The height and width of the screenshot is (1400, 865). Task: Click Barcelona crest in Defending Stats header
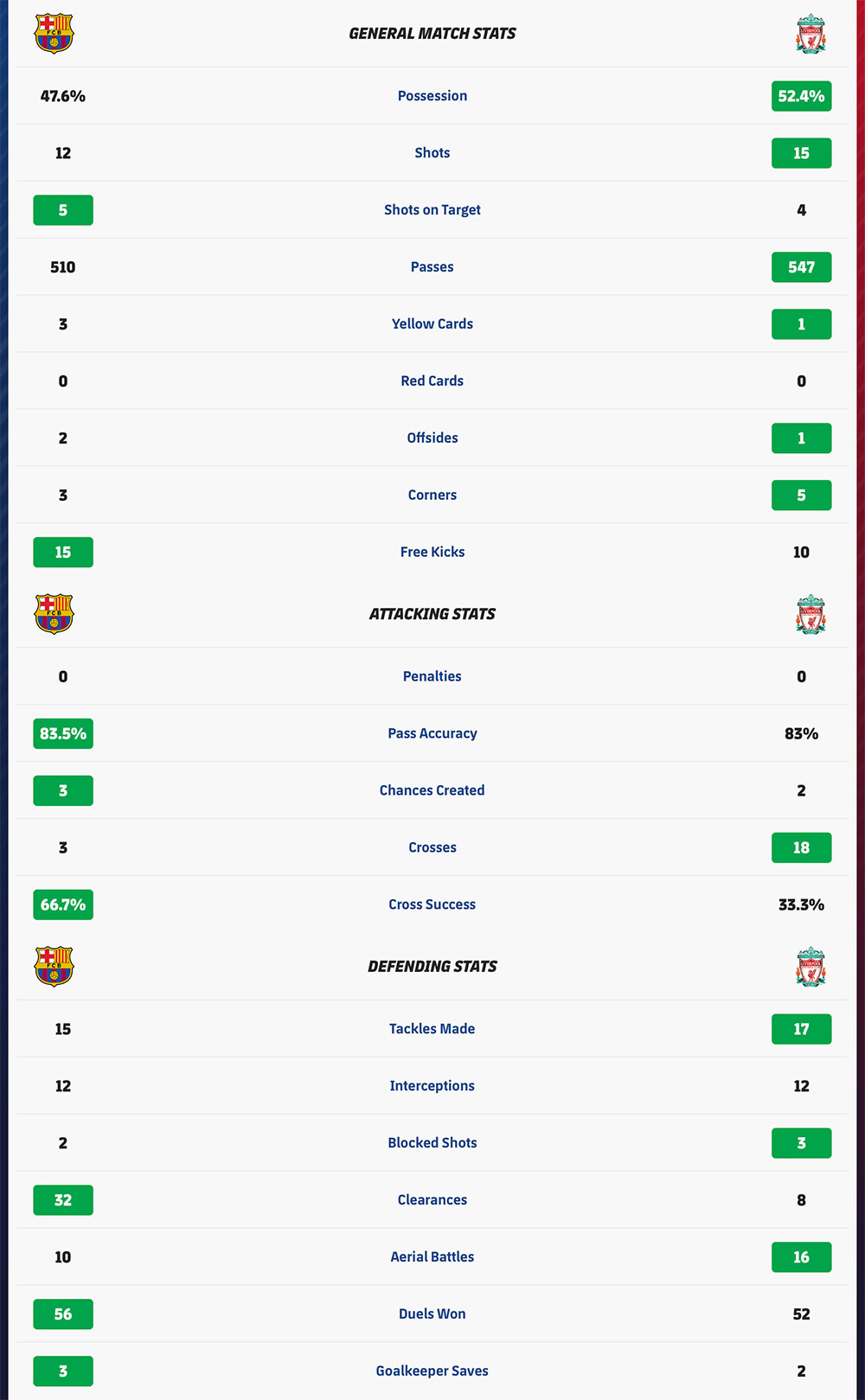[54, 967]
